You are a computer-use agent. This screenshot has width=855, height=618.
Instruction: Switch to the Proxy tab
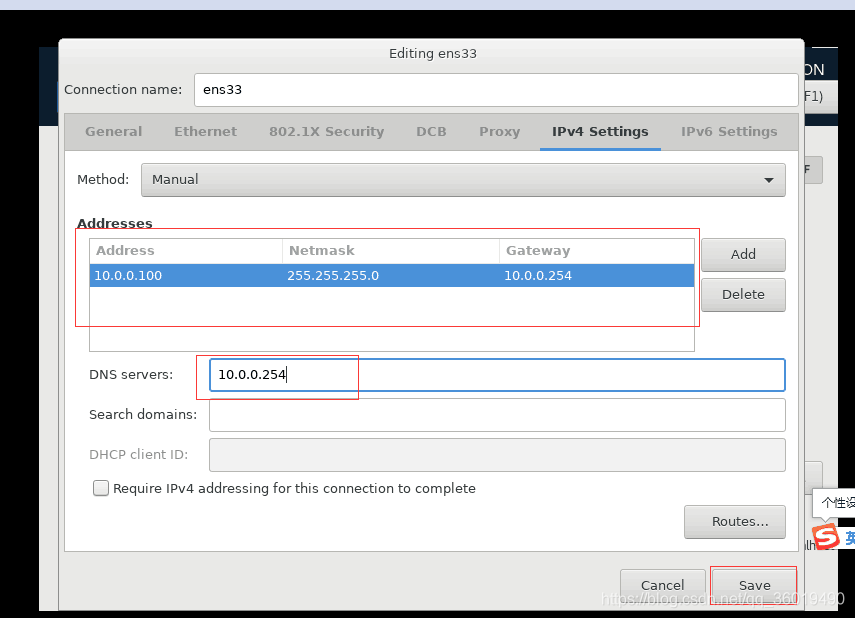tap(499, 132)
